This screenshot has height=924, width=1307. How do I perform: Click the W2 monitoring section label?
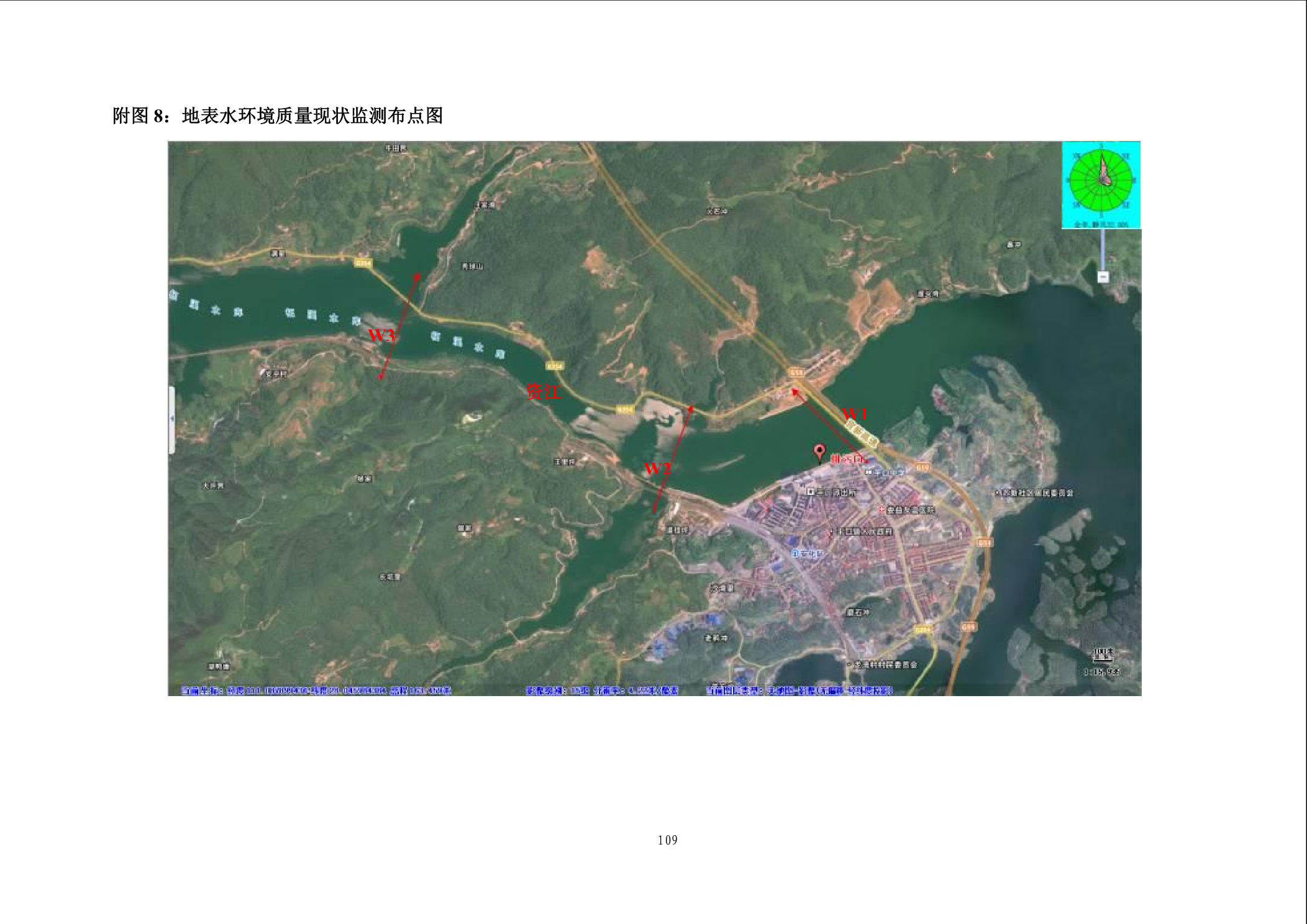[657, 468]
